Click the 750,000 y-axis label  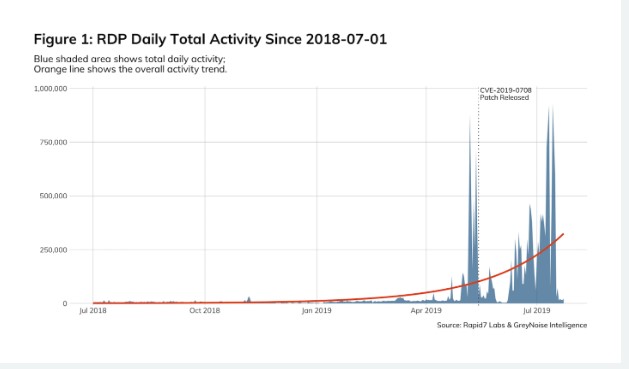click(53, 142)
